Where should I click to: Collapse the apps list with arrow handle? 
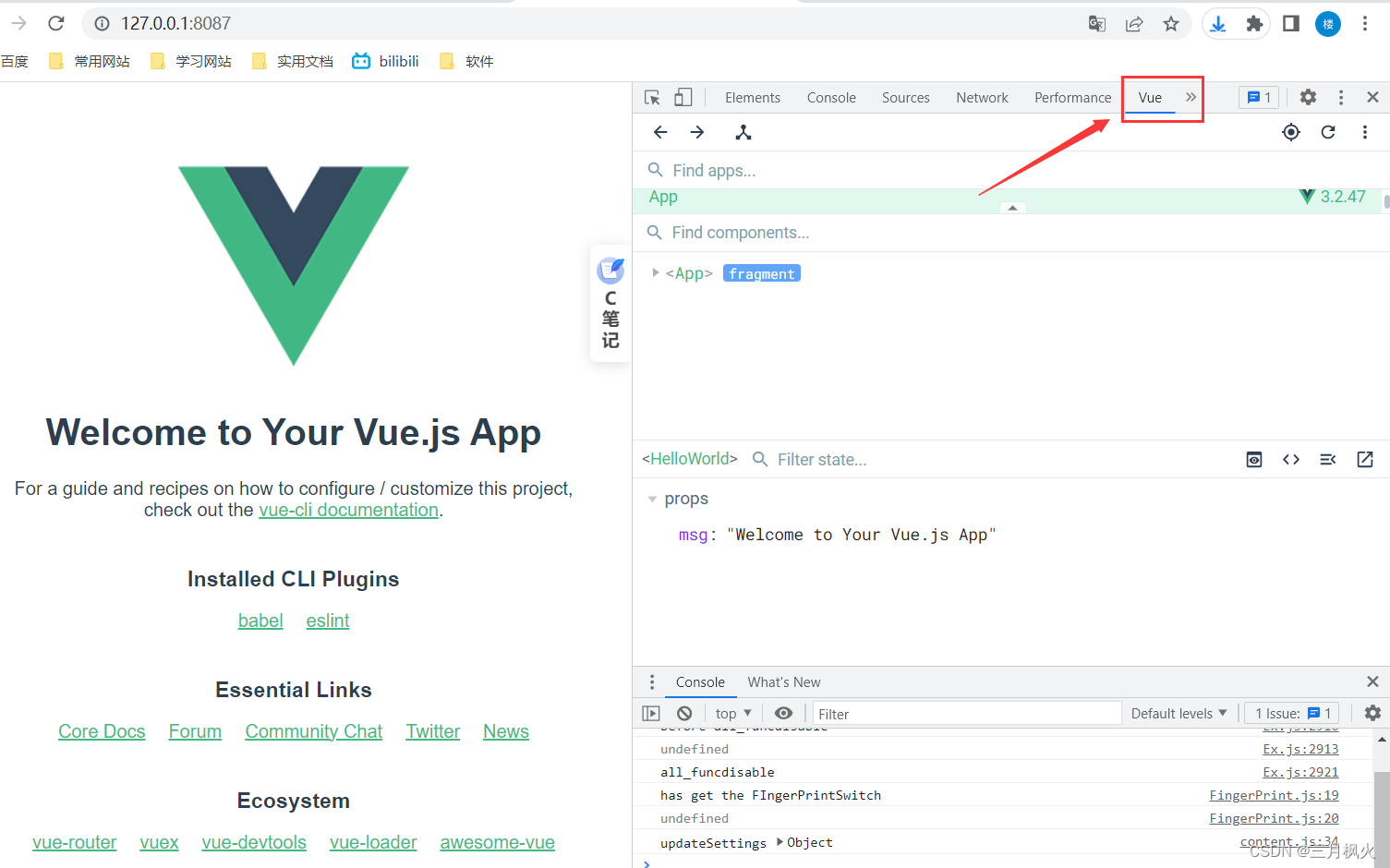pyautogui.click(x=1013, y=208)
